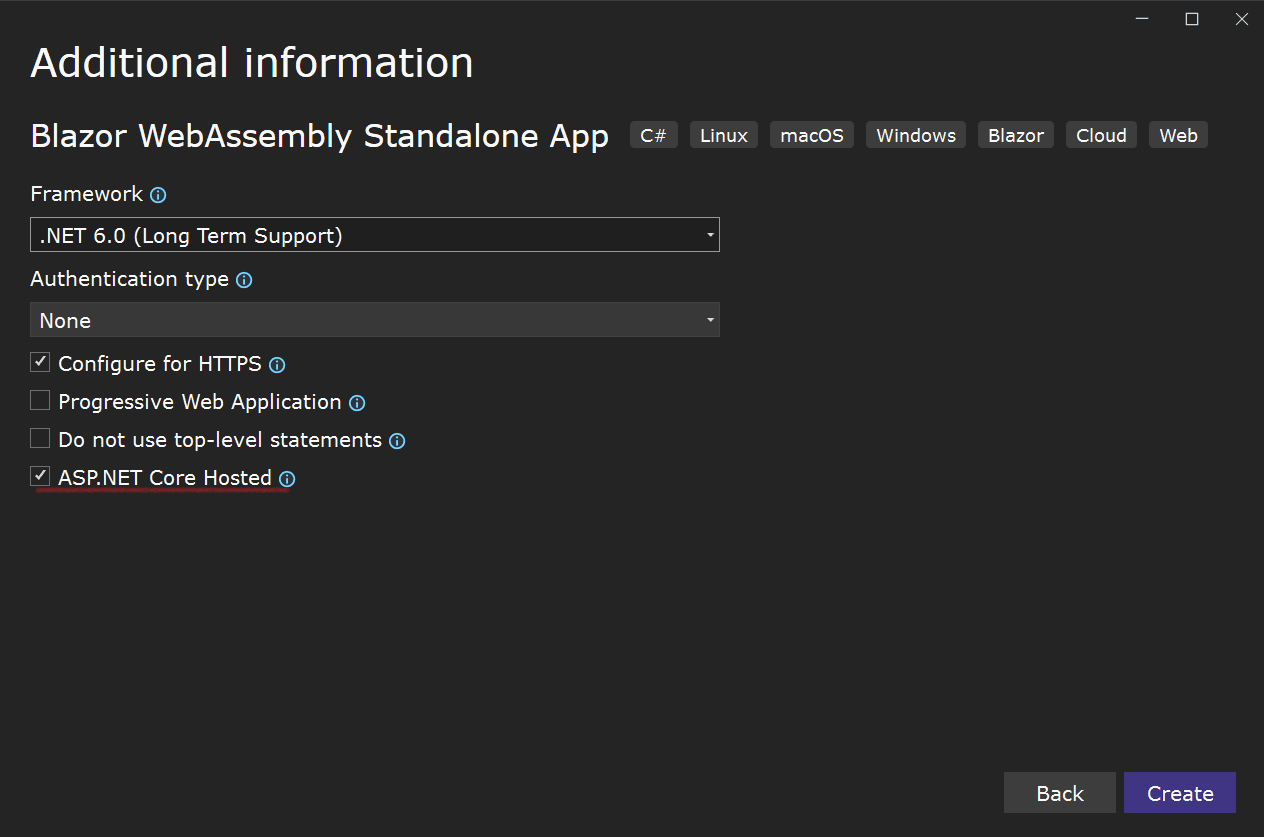Image resolution: width=1264 pixels, height=837 pixels.
Task: Click the Cloud tag
Action: (1101, 135)
